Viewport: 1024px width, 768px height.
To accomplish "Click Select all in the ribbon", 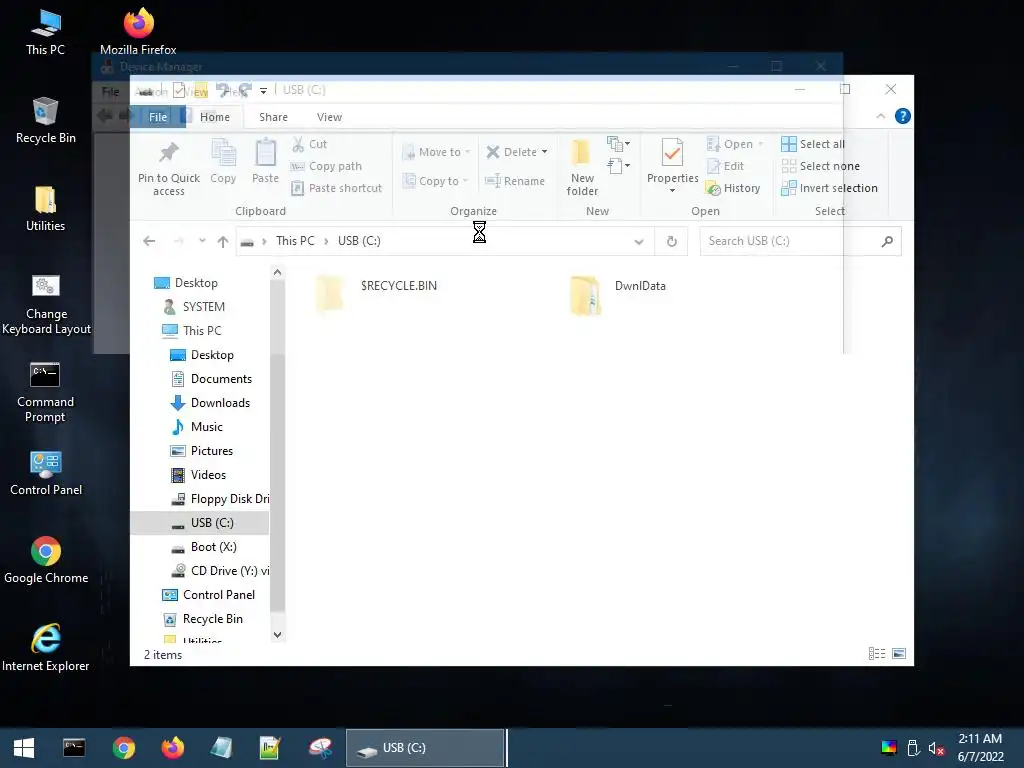I will (x=813, y=144).
